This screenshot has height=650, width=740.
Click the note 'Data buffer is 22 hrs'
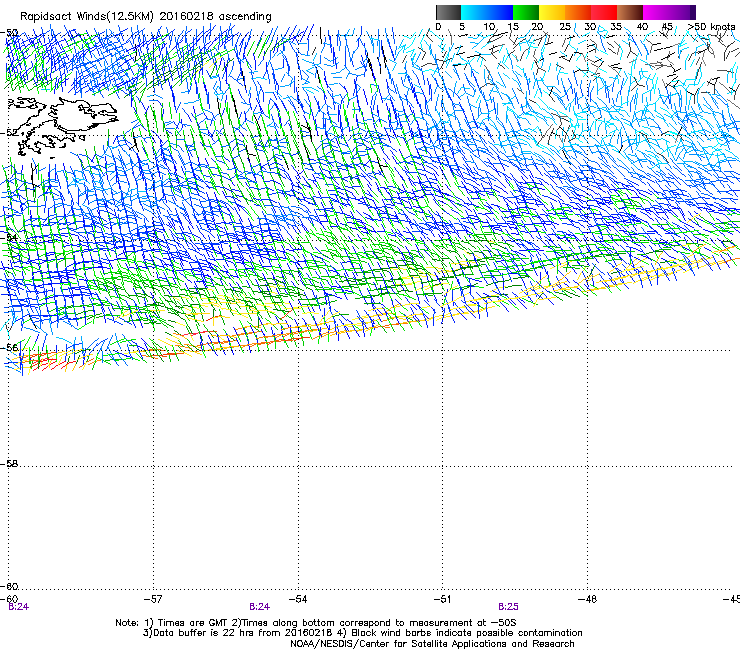point(204,633)
